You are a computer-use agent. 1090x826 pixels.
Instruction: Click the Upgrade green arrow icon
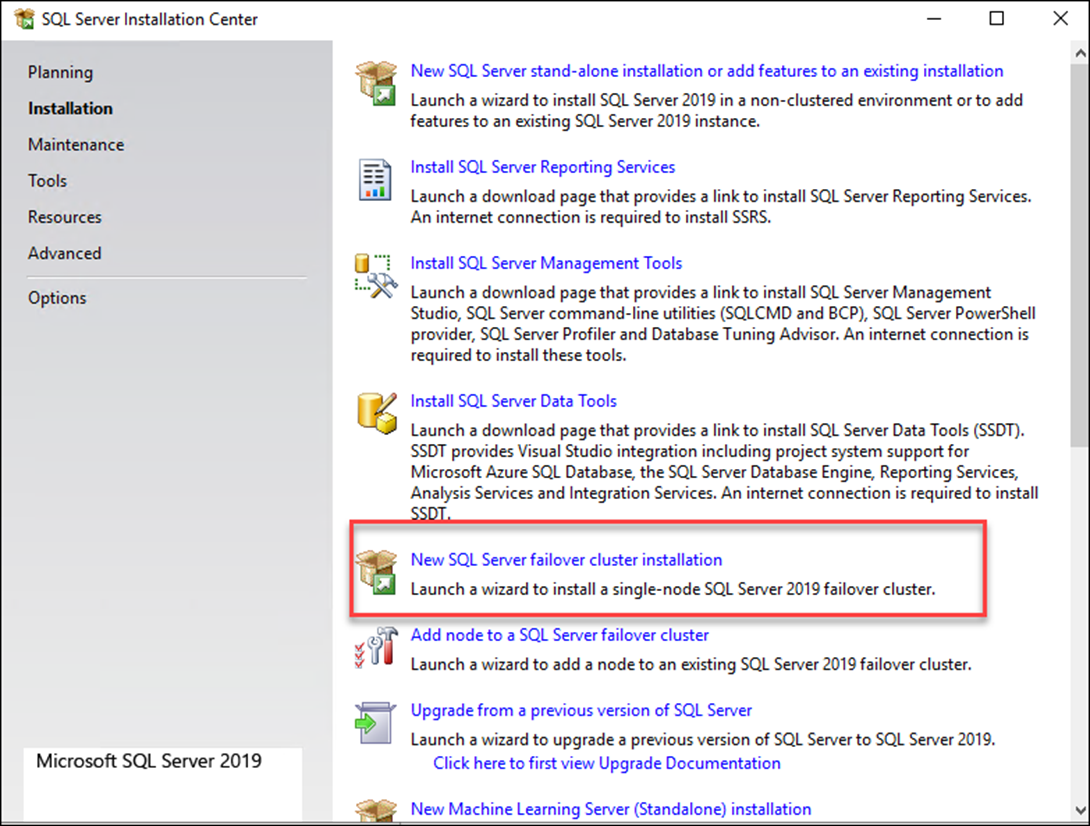coord(375,722)
